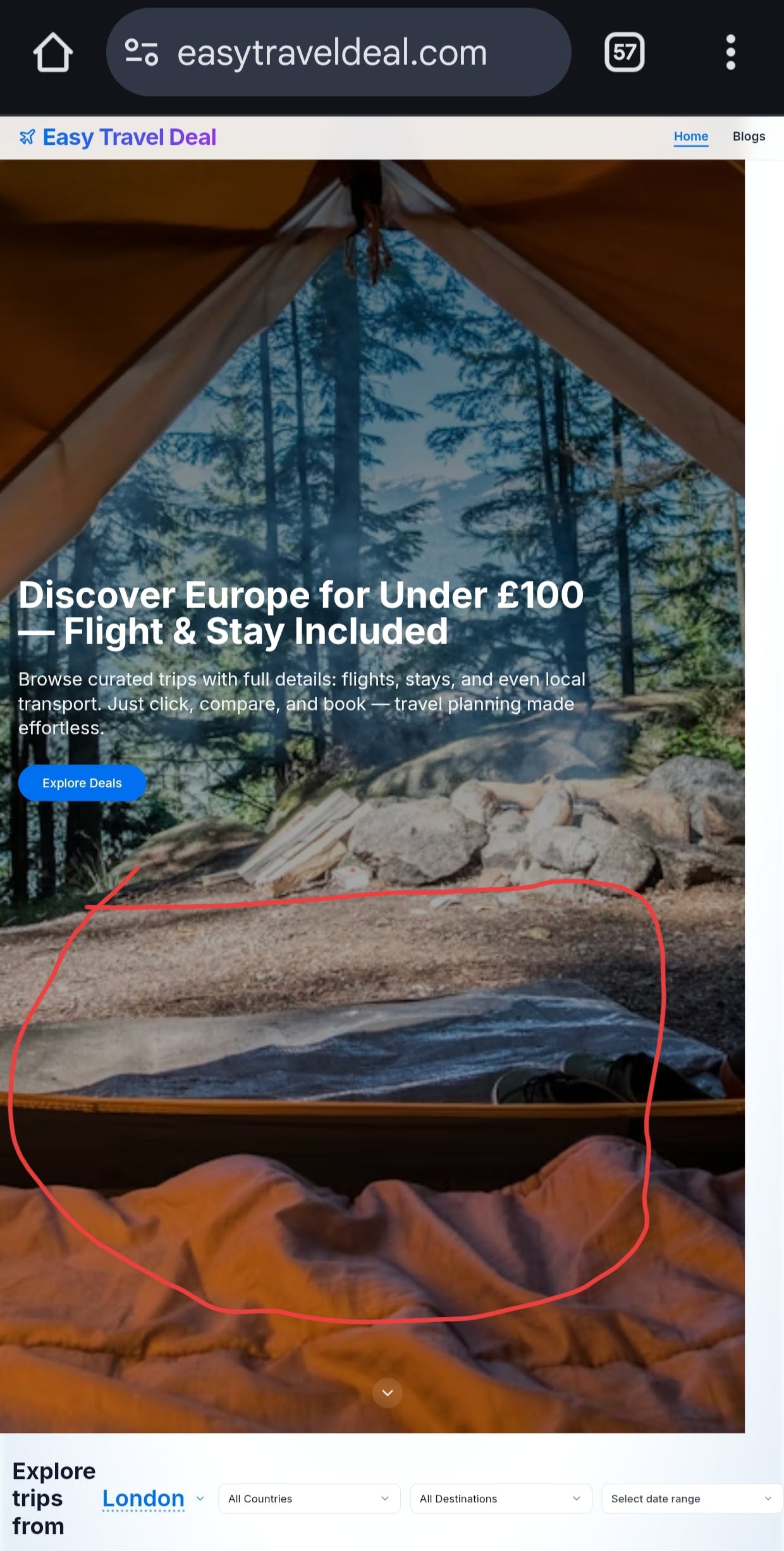Viewport: 784px width, 1551px height.
Task: Open the Blogs nav item
Action: 749,137
